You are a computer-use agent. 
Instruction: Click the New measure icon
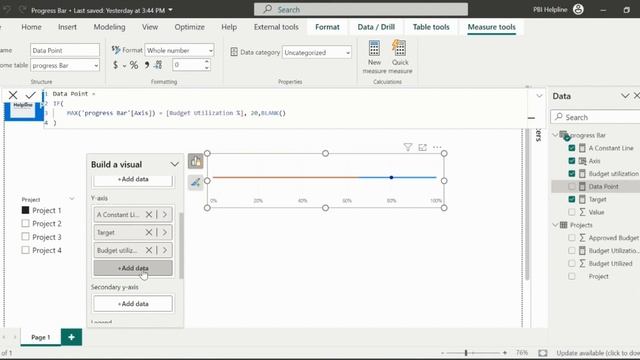click(374, 48)
